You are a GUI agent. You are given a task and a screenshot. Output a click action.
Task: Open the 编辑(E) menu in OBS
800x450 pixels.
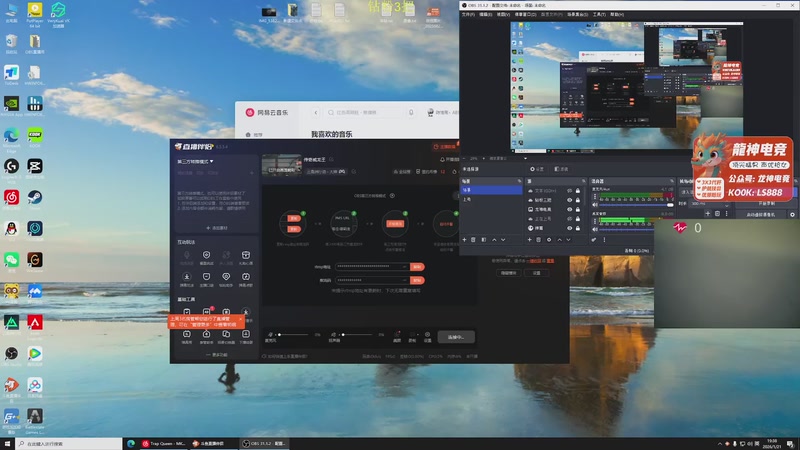coord(485,14)
